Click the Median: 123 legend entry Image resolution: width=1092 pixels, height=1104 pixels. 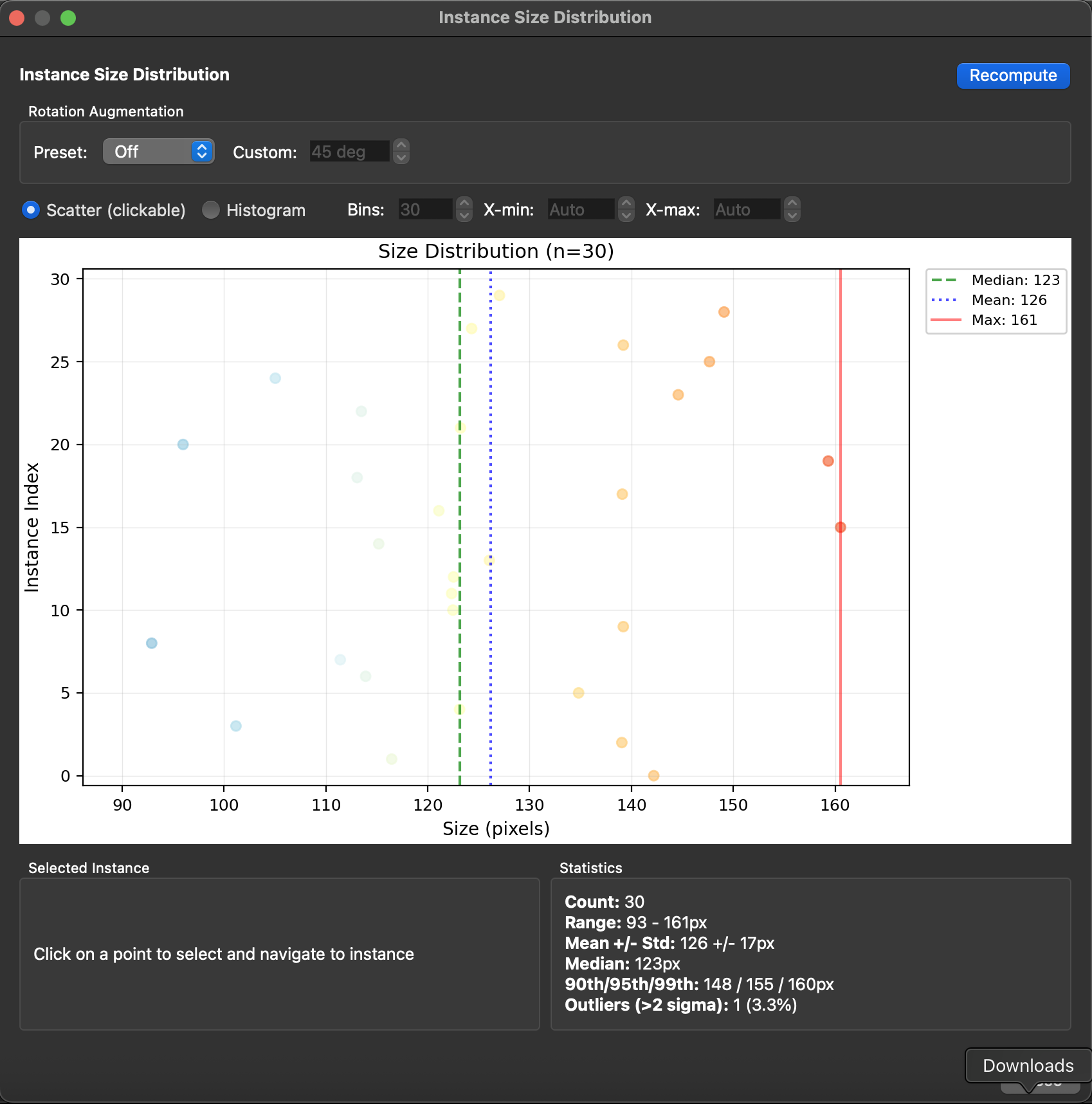click(x=996, y=280)
